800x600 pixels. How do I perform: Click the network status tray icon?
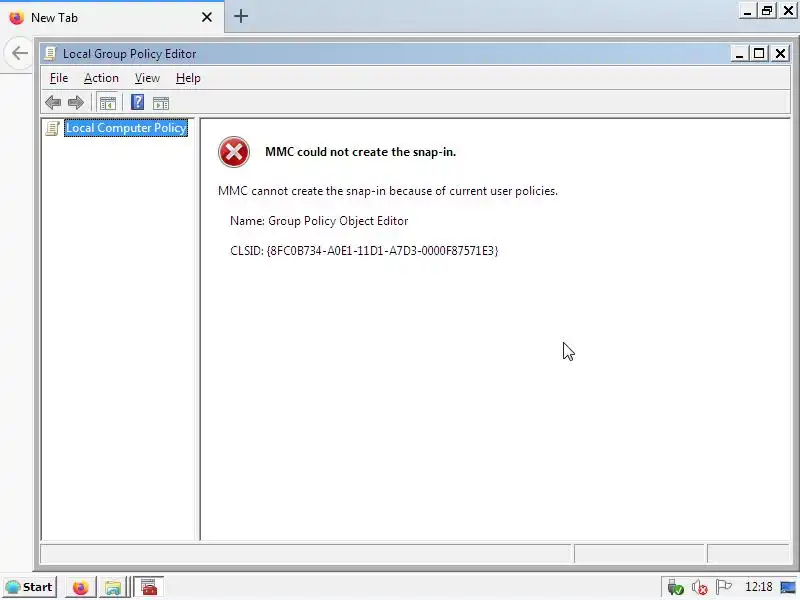click(x=675, y=588)
